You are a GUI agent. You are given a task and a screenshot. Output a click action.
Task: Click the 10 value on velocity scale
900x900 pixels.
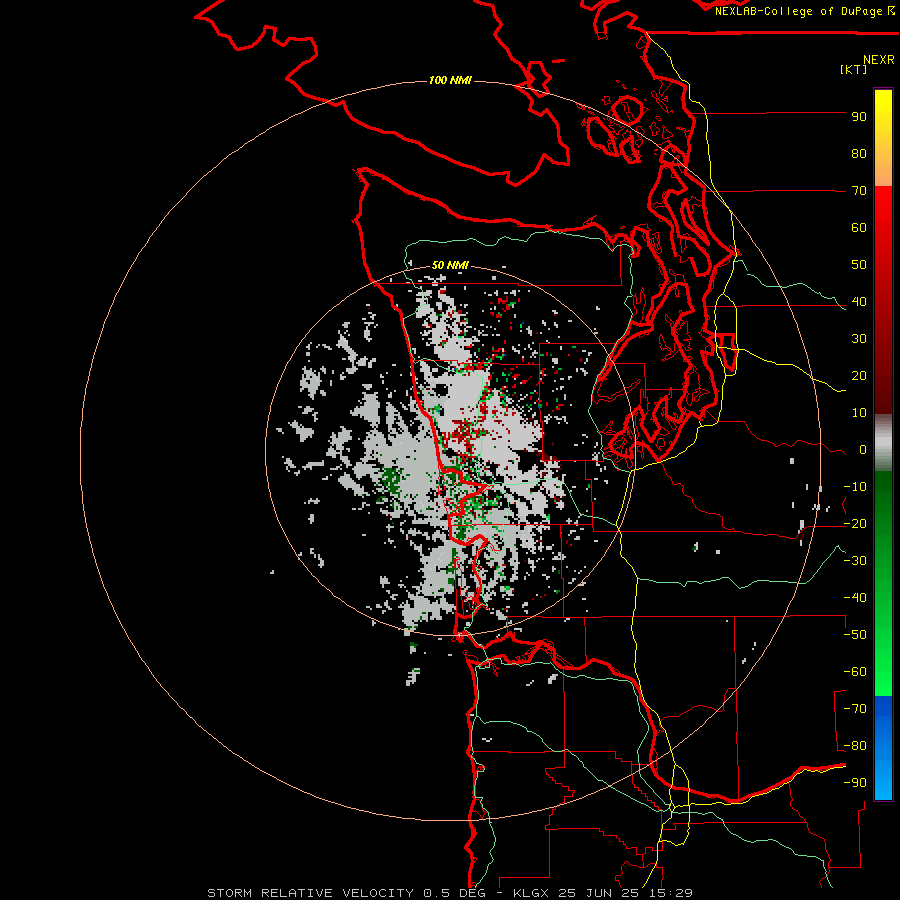(859, 413)
